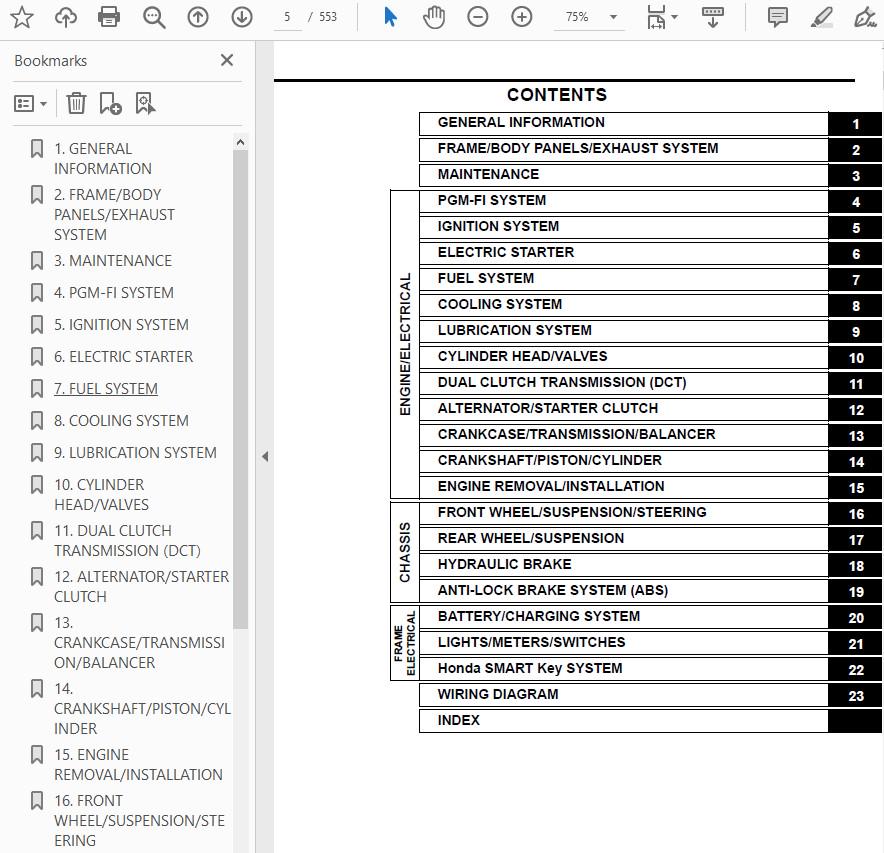Open bookmark 12. ALTERNATOR/STARTER CLUTCH
884x853 pixels.
142,586
